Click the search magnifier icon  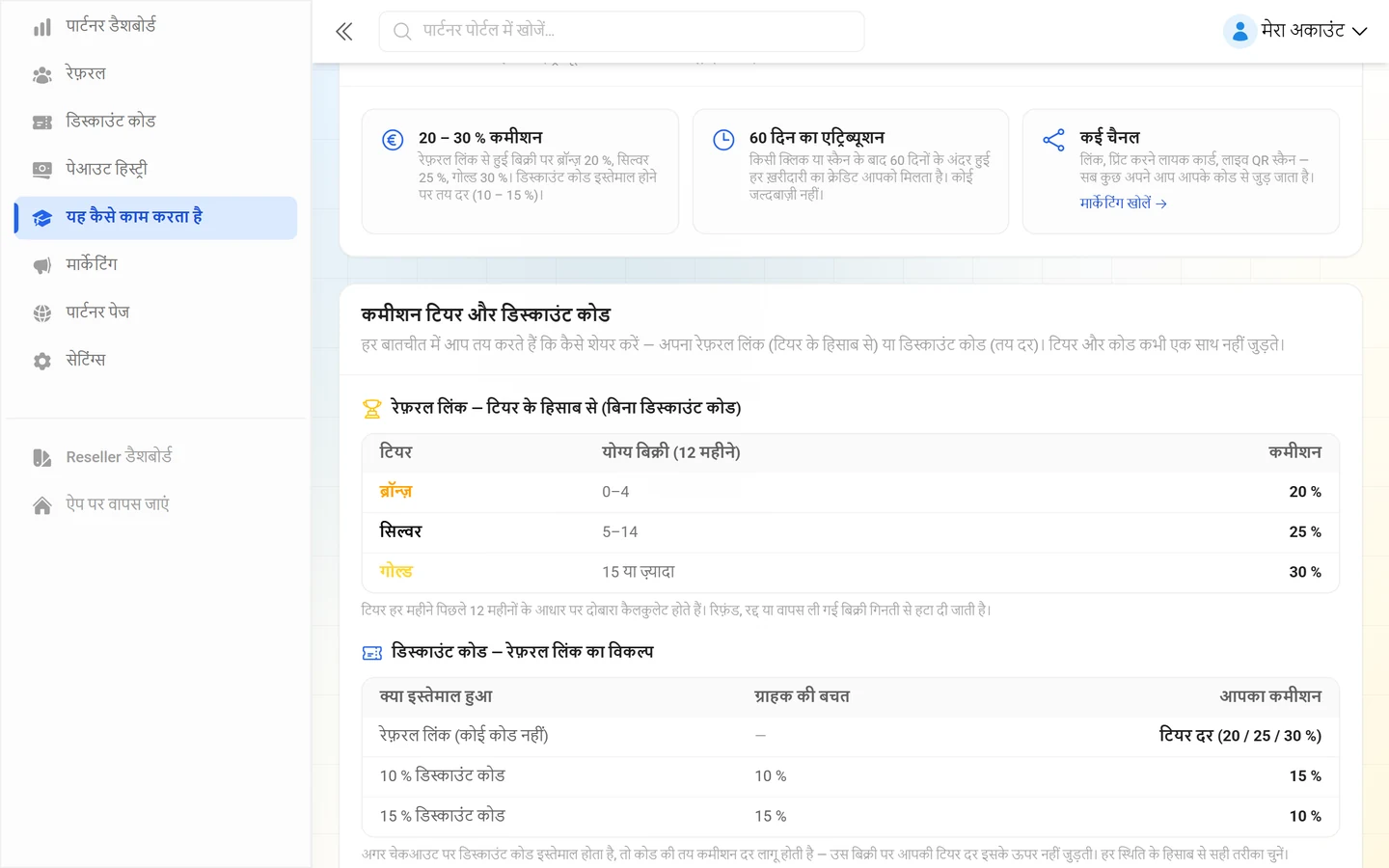click(x=402, y=32)
